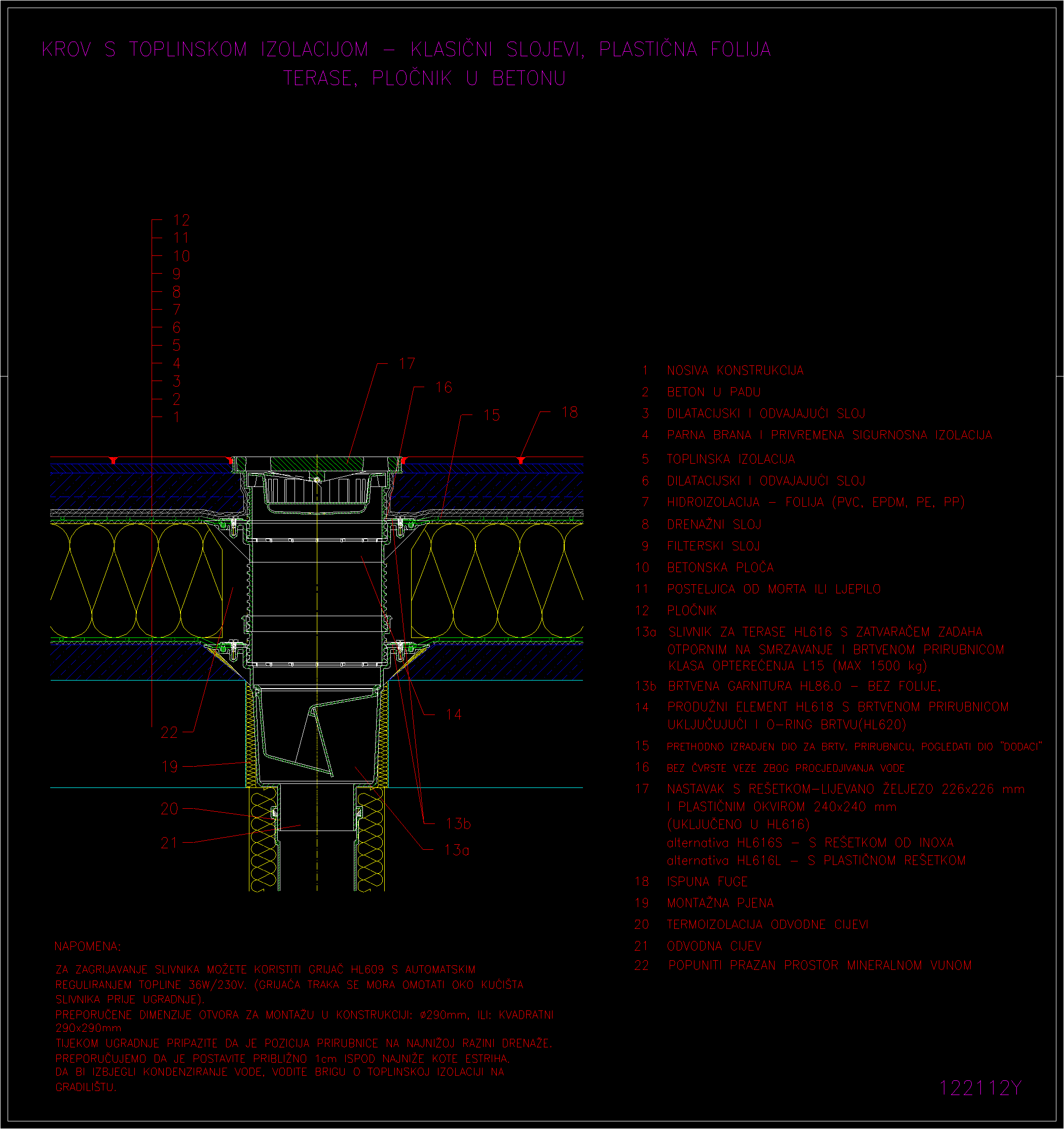The image size is (1064, 1129).
Task: Click layer callout number 10 in the stack
Action: [182, 256]
